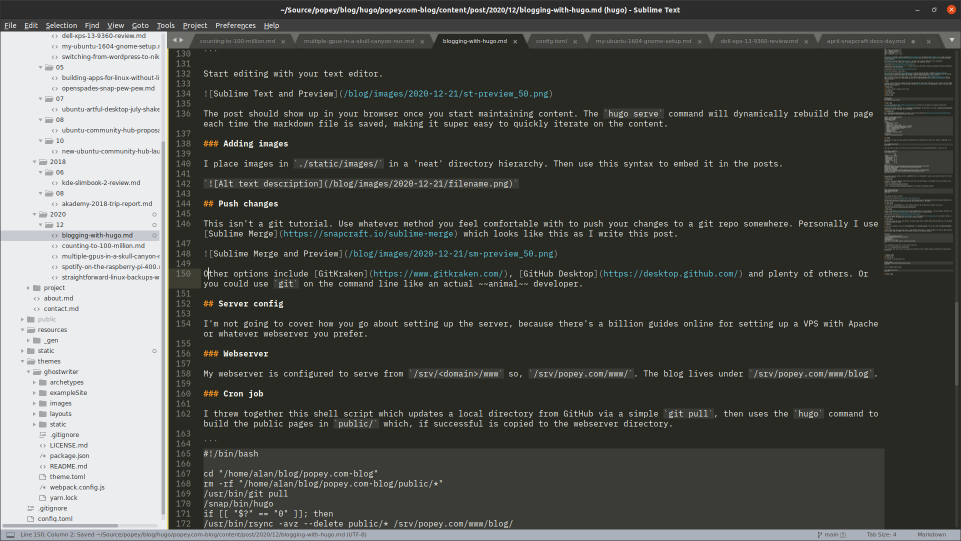Open the Selection menu
Viewport: 961px width, 541px height.
(61, 25)
